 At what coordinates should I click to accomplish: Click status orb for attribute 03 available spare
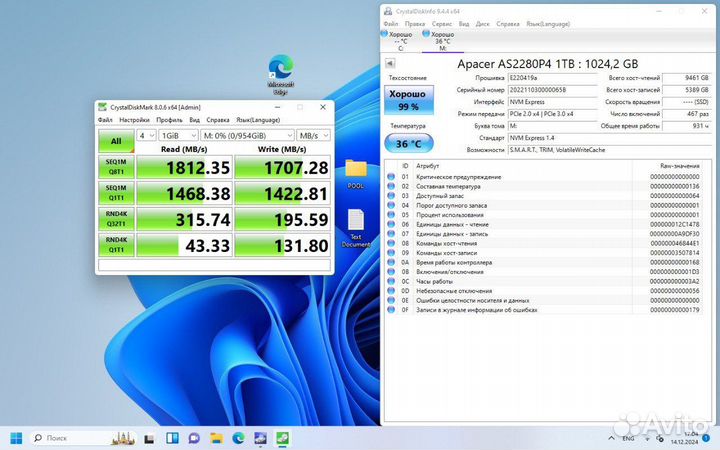391,196
